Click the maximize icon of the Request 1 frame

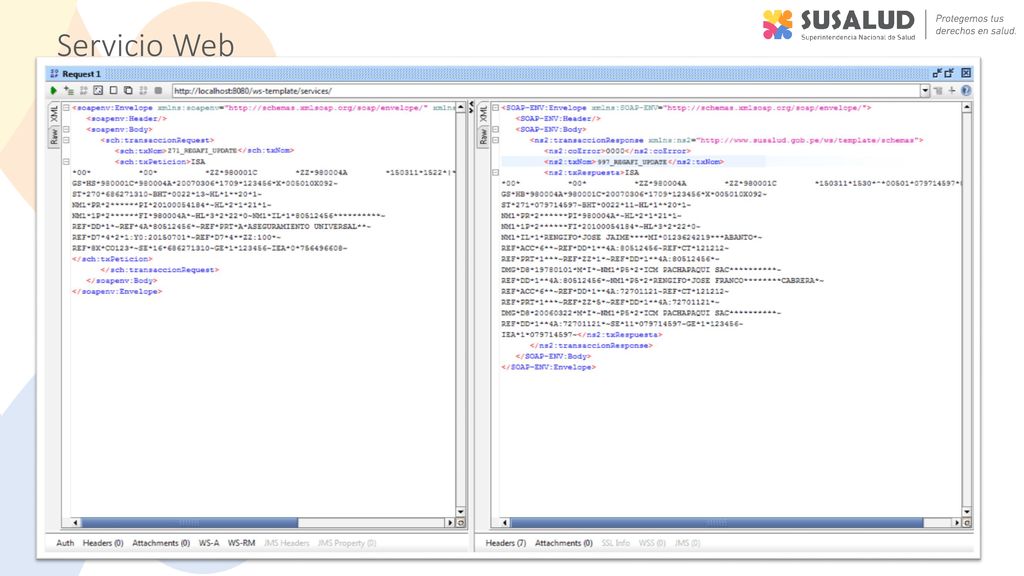pos(950,73)
